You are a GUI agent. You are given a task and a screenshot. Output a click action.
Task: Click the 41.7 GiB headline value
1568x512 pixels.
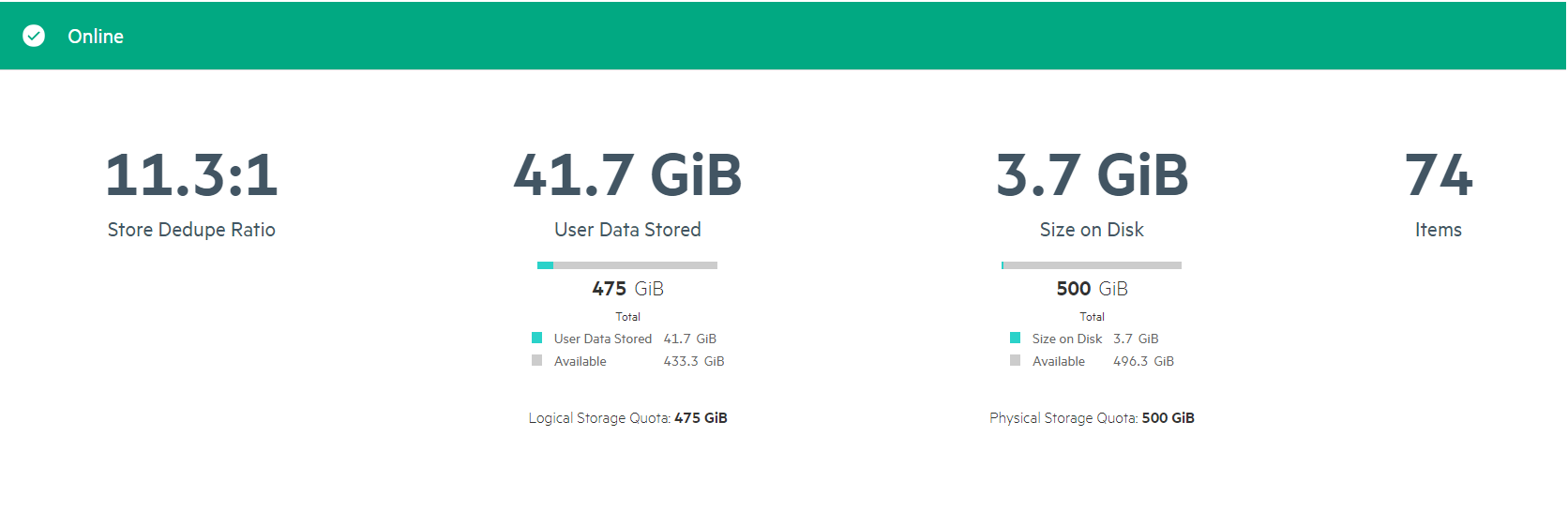point(627,175)
